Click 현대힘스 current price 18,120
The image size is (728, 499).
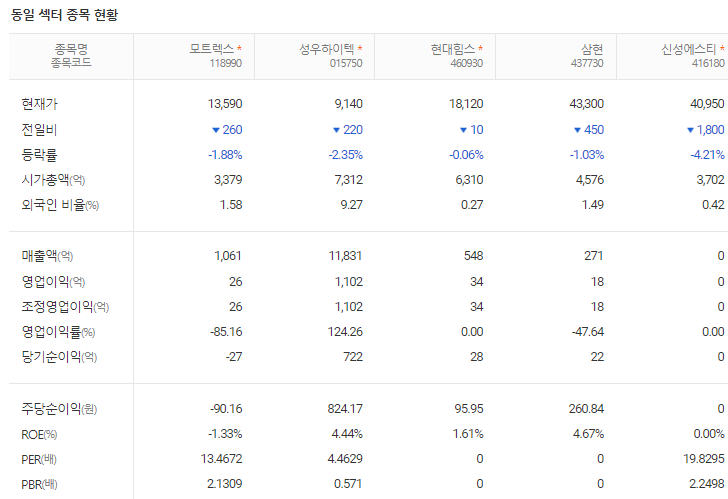pyautogui.click(x=466, y=104)
